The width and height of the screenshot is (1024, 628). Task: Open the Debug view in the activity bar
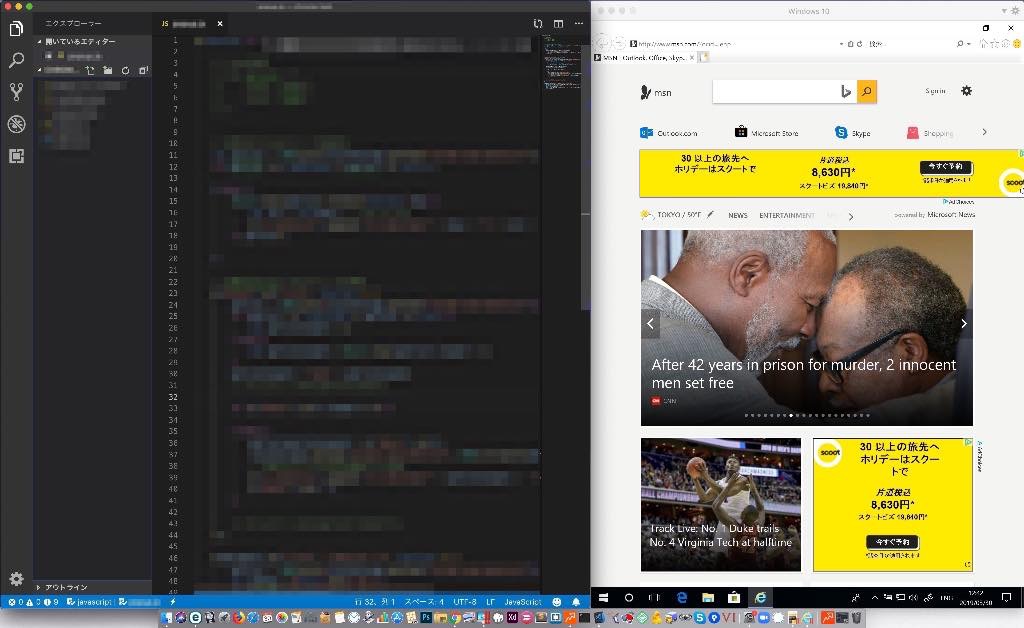coord(16,124)
